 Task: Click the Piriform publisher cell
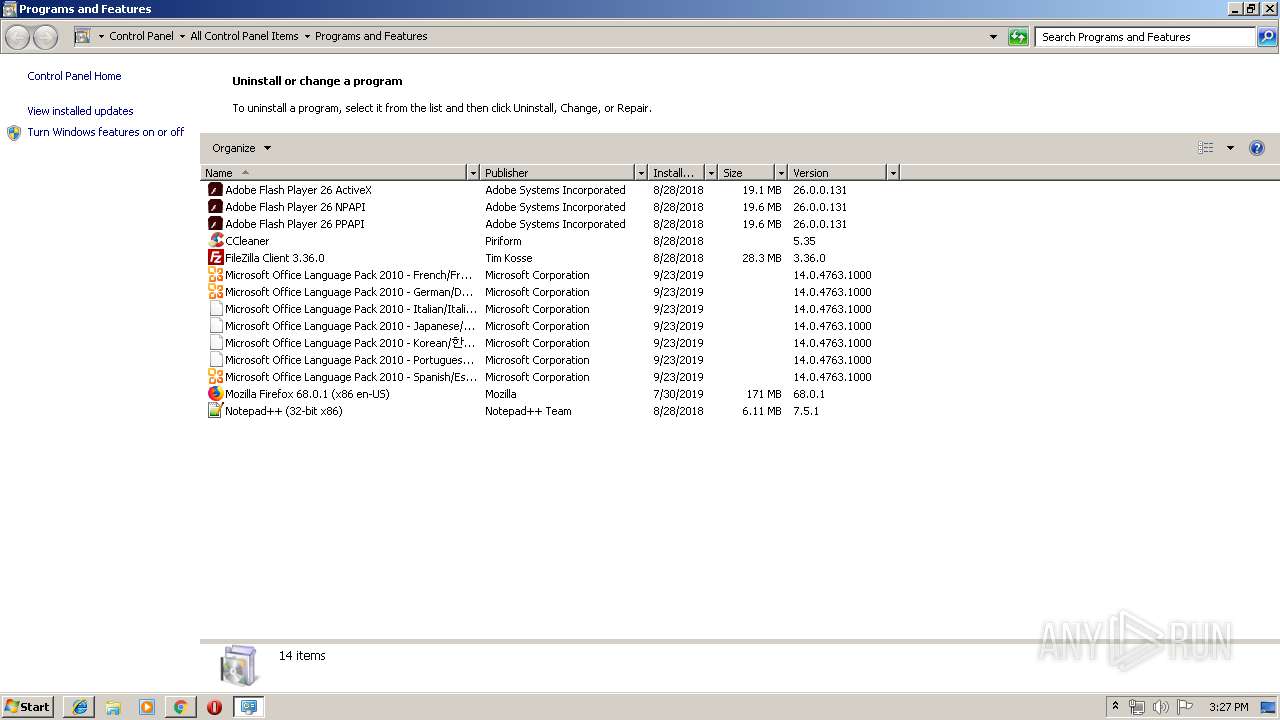click(x=503, y=241)
